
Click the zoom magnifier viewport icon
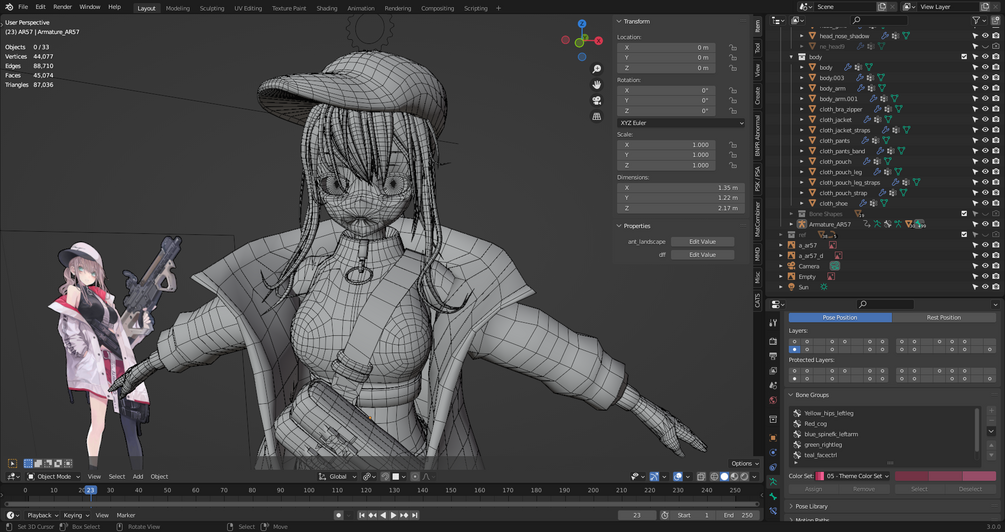click(597, 69)
